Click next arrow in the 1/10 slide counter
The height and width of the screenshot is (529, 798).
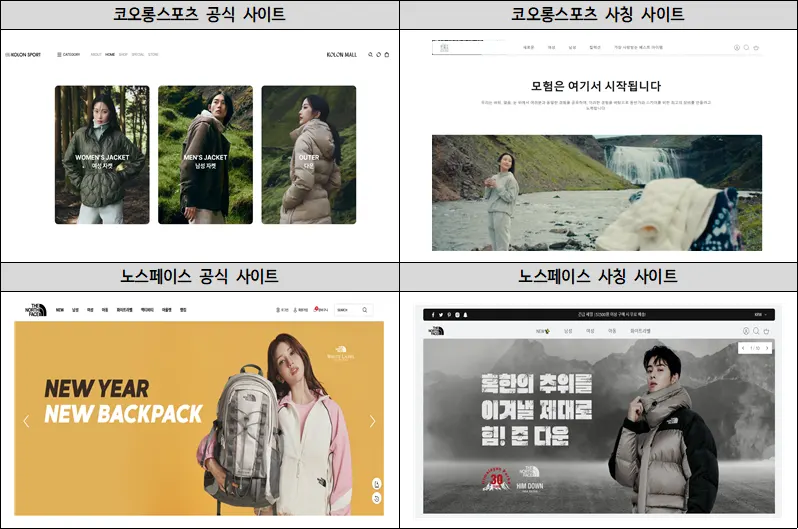767,348
